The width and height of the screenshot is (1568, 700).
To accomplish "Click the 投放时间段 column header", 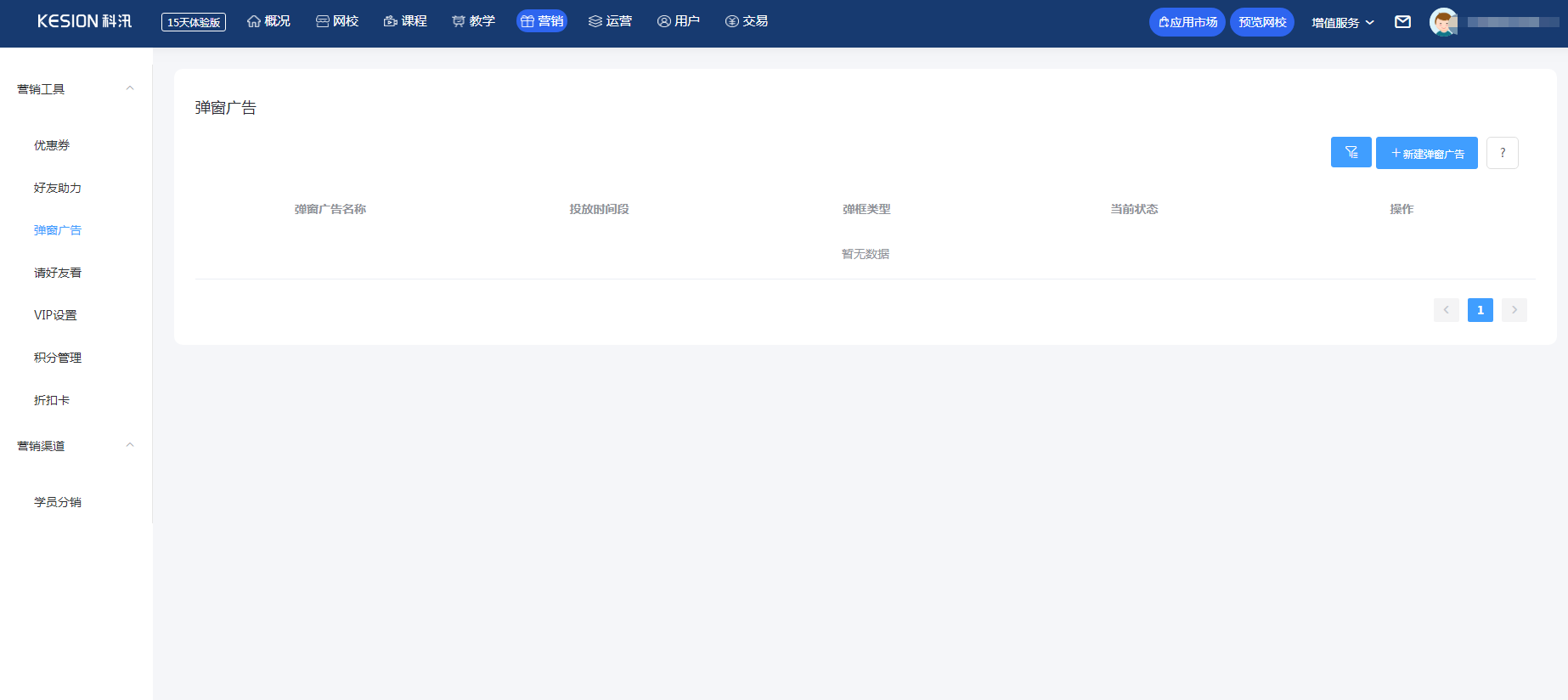I will 599,209.
